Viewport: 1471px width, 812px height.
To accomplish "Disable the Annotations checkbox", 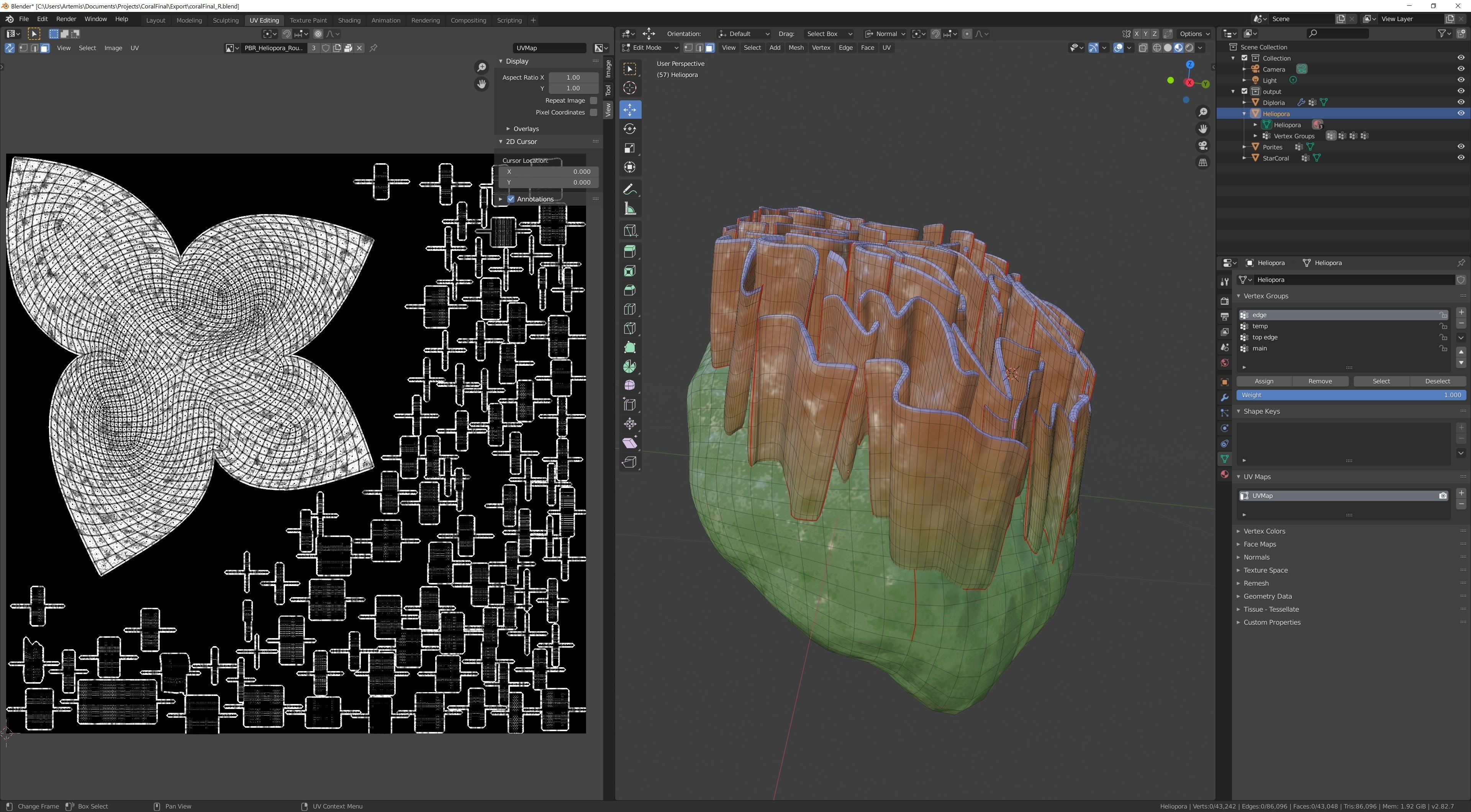I will [511, 199].
